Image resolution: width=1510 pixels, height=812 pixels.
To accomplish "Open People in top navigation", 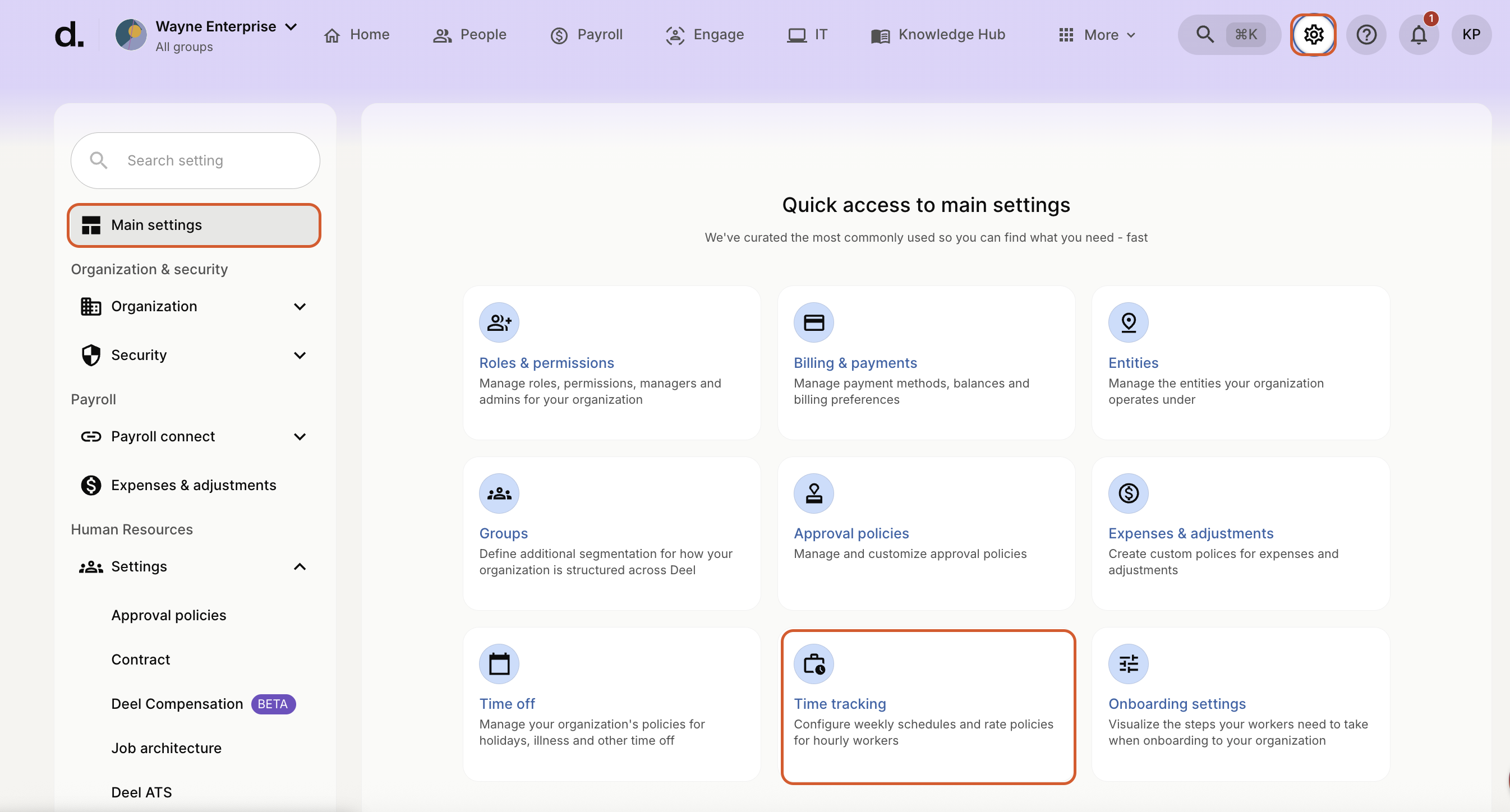I will point(469,35).
